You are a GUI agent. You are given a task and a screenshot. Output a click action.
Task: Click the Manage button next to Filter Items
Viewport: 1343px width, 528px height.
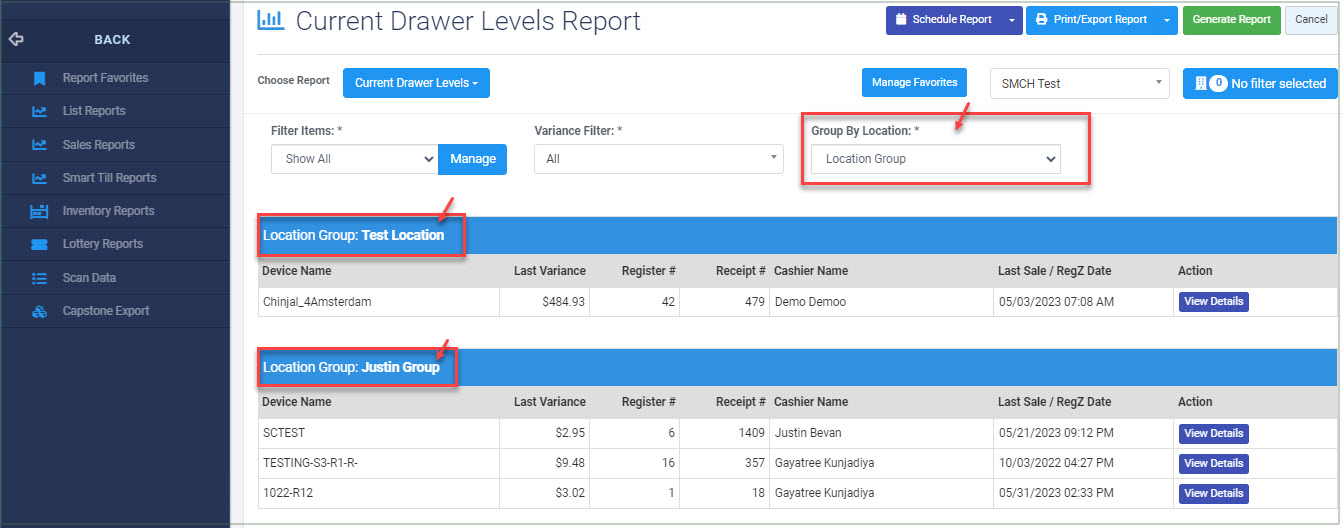(x=473, y=159)
